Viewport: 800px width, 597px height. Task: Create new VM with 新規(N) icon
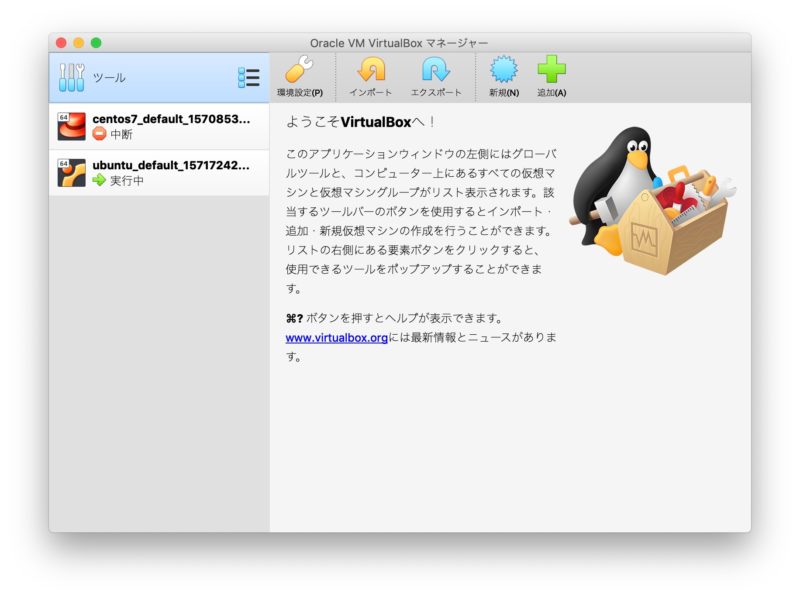point(504,69)
